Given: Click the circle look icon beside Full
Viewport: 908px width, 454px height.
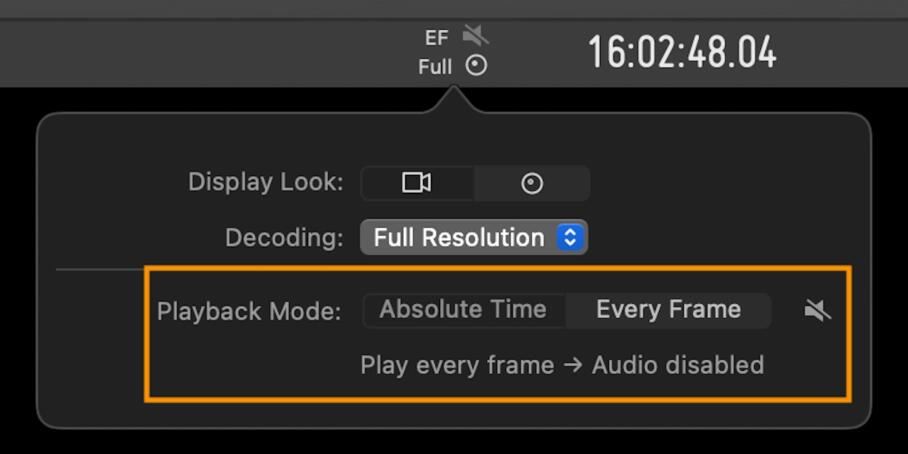Looking at the screenshot, I should coord(477,65).
